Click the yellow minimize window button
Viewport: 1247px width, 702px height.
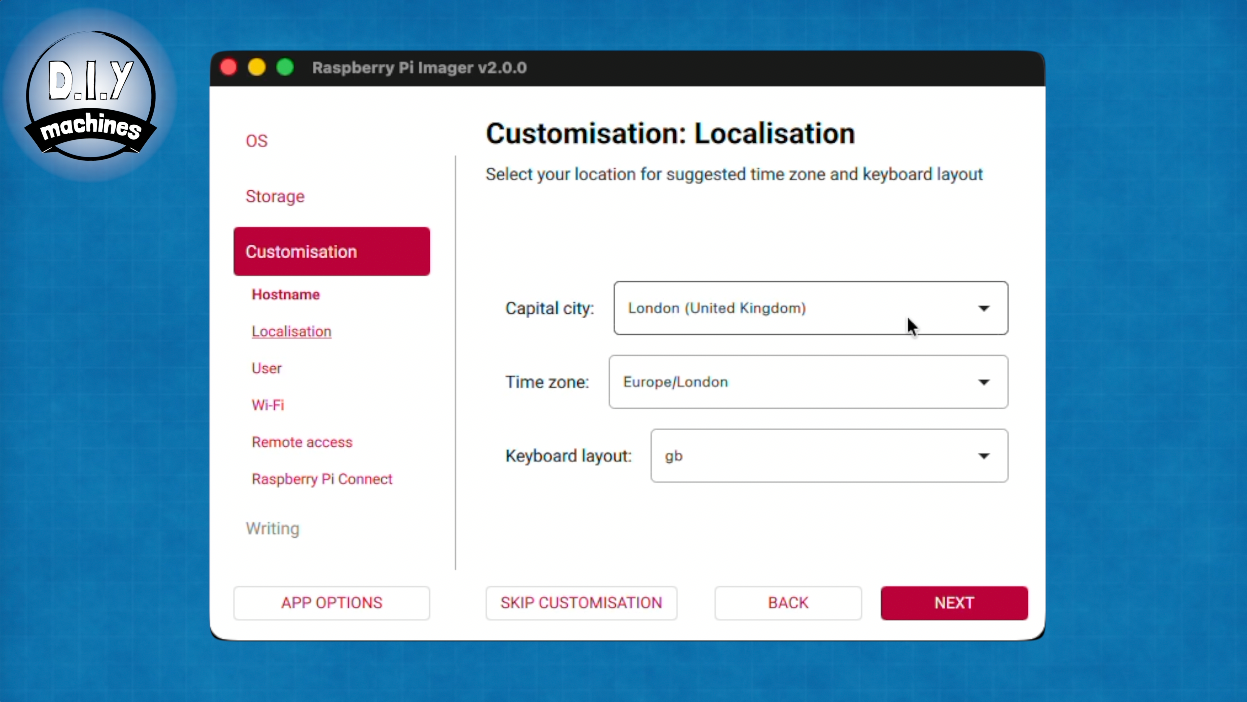[x=257, y=68]
